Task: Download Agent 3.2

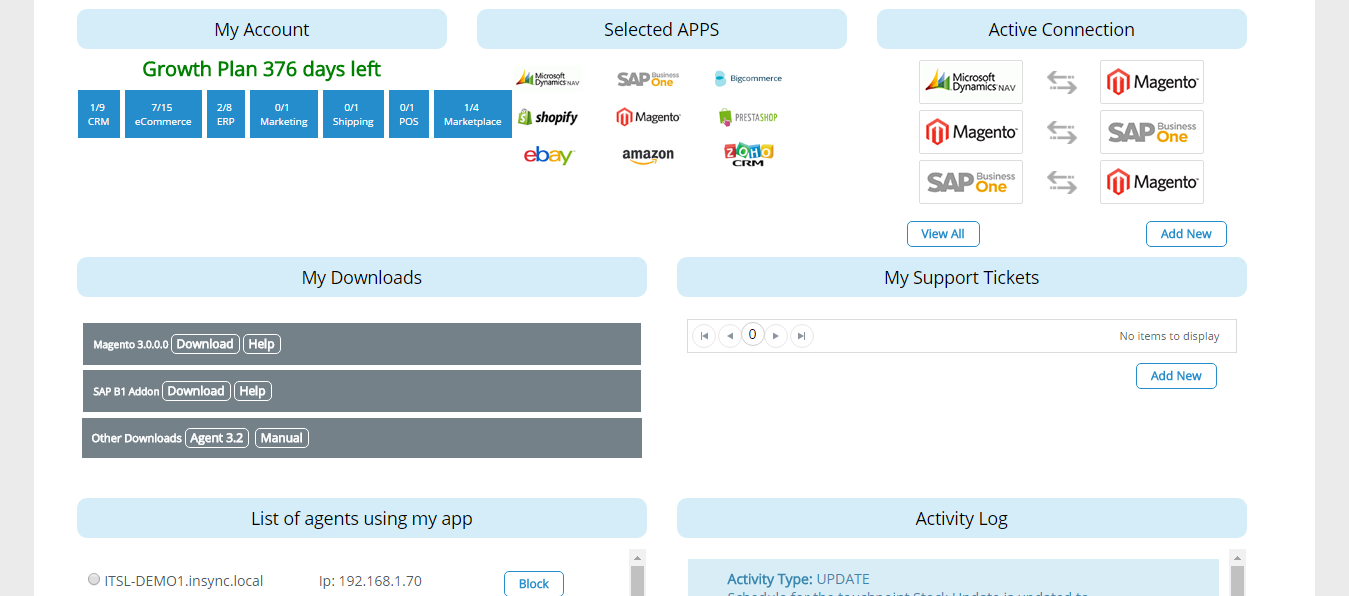Action: (x=217, y=438)
